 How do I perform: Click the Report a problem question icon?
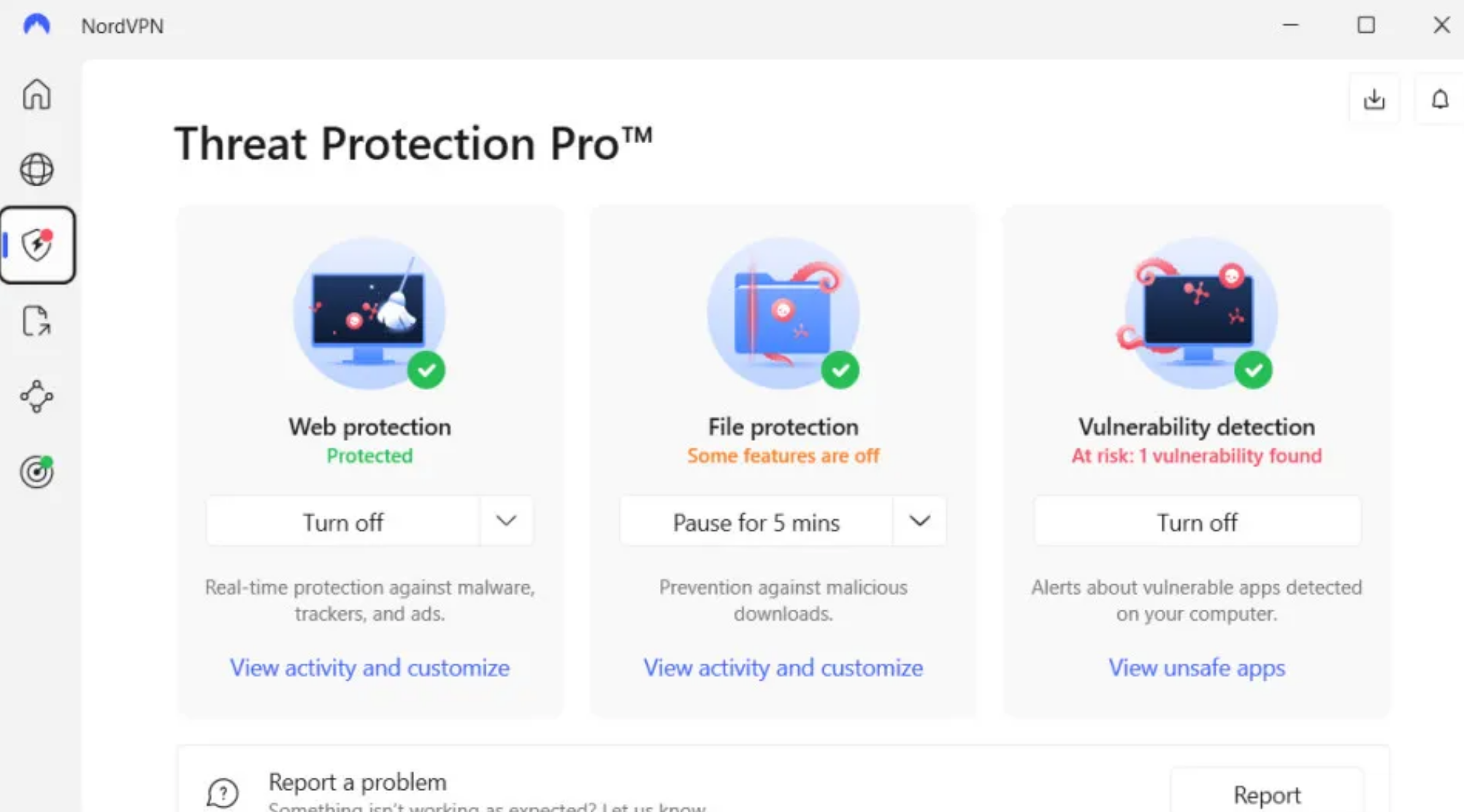coord(223,793)
